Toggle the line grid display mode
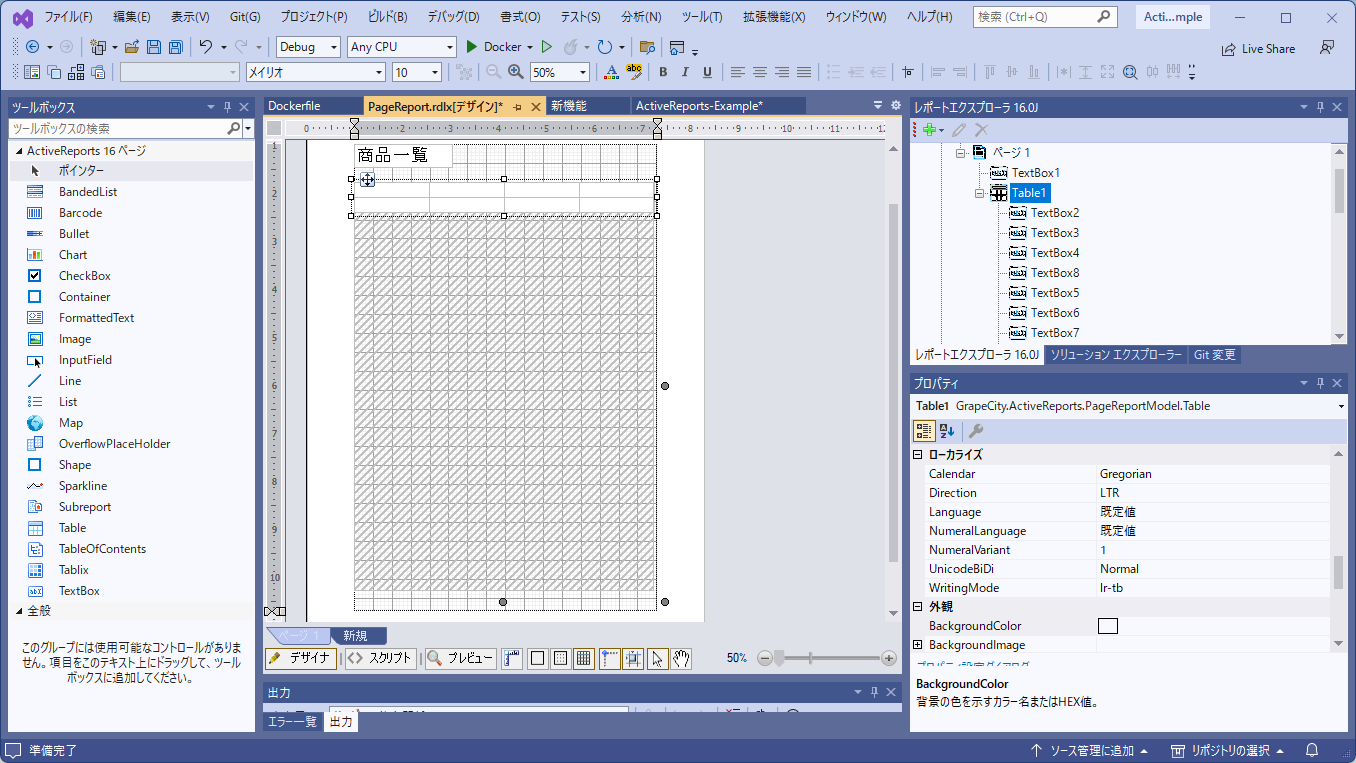 click(585, 658)
